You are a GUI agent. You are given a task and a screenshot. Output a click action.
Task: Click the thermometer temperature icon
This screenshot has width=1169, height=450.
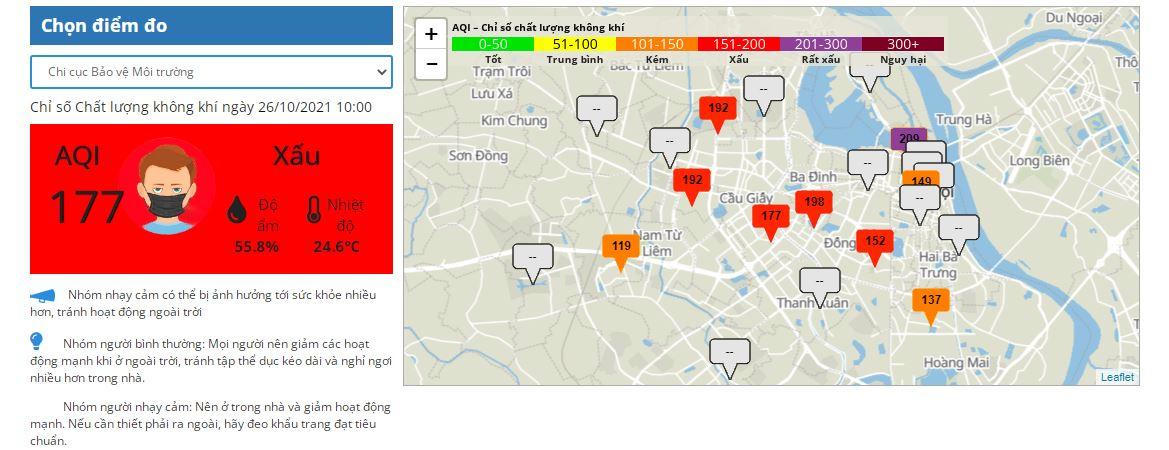[314, 210]
